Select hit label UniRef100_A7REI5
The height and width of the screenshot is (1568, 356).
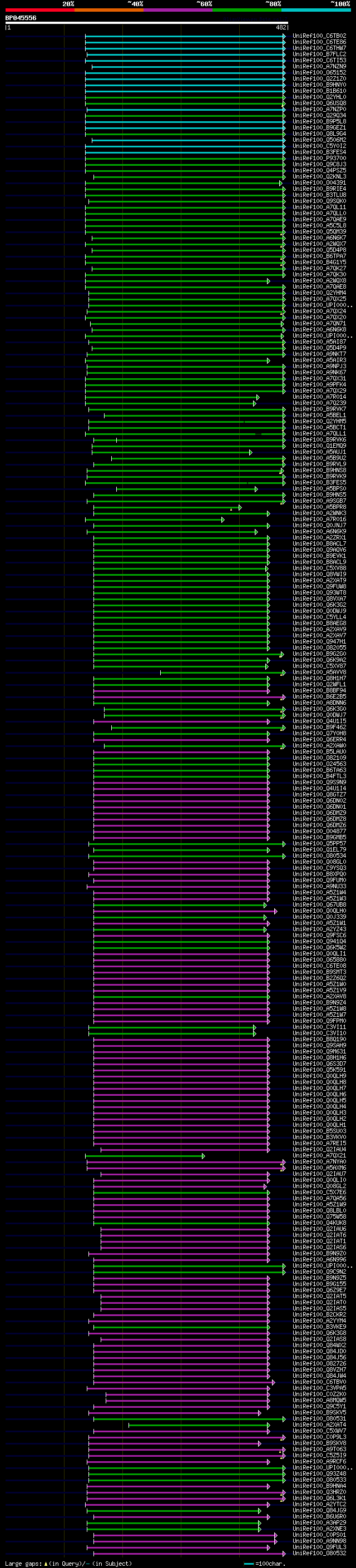(319, 1143)
